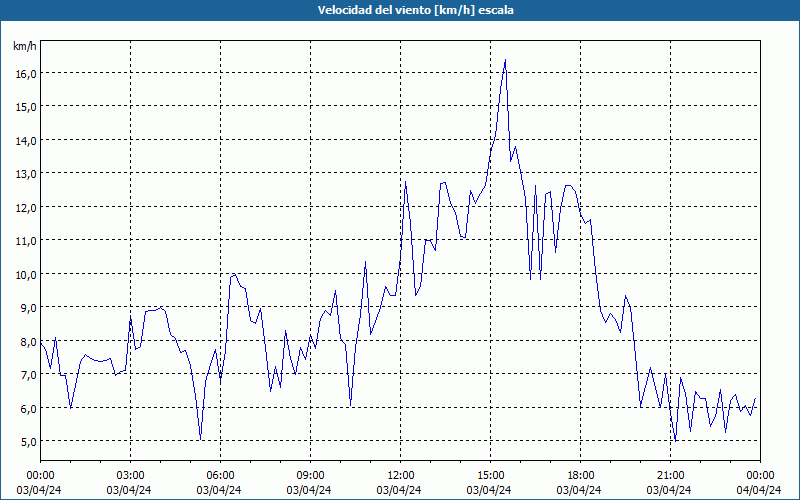Click the "03/04/24" date under 12:00
Viewport: 800px width, 500px height.
coord(399,490)
